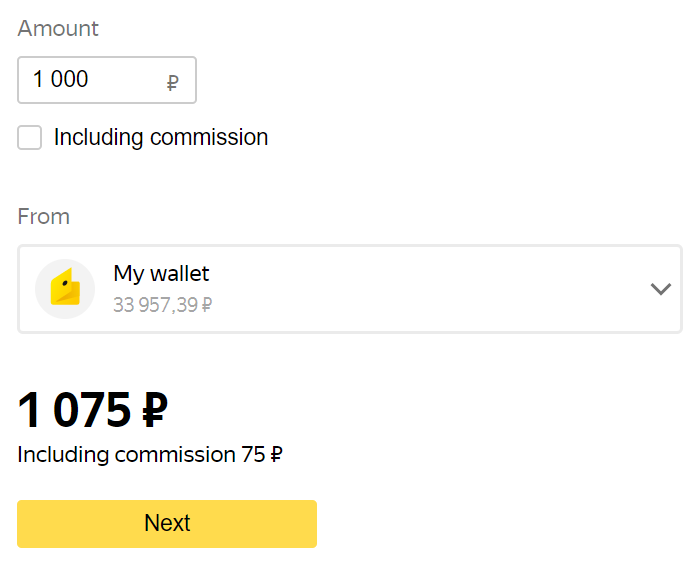
Task: Place cursor on the 1 000 value
Action: tap(60, 79)
